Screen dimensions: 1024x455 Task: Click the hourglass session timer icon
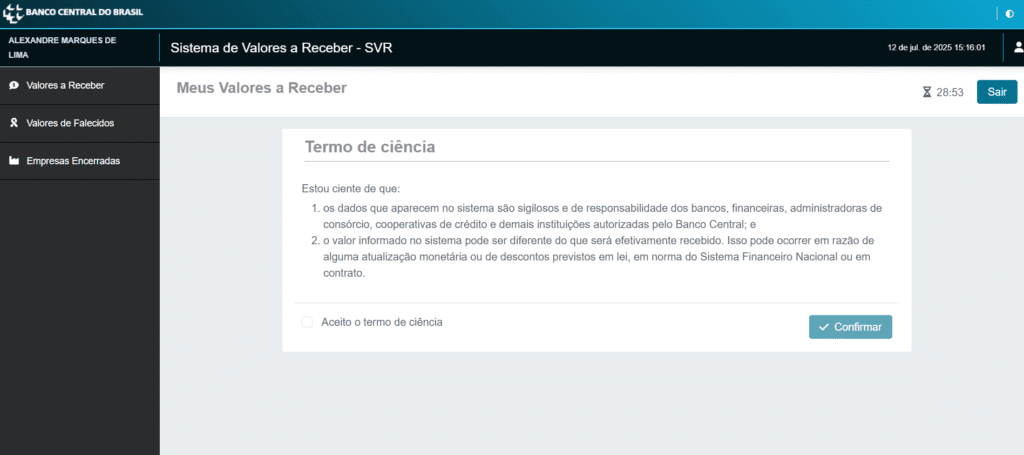(927, 92)
